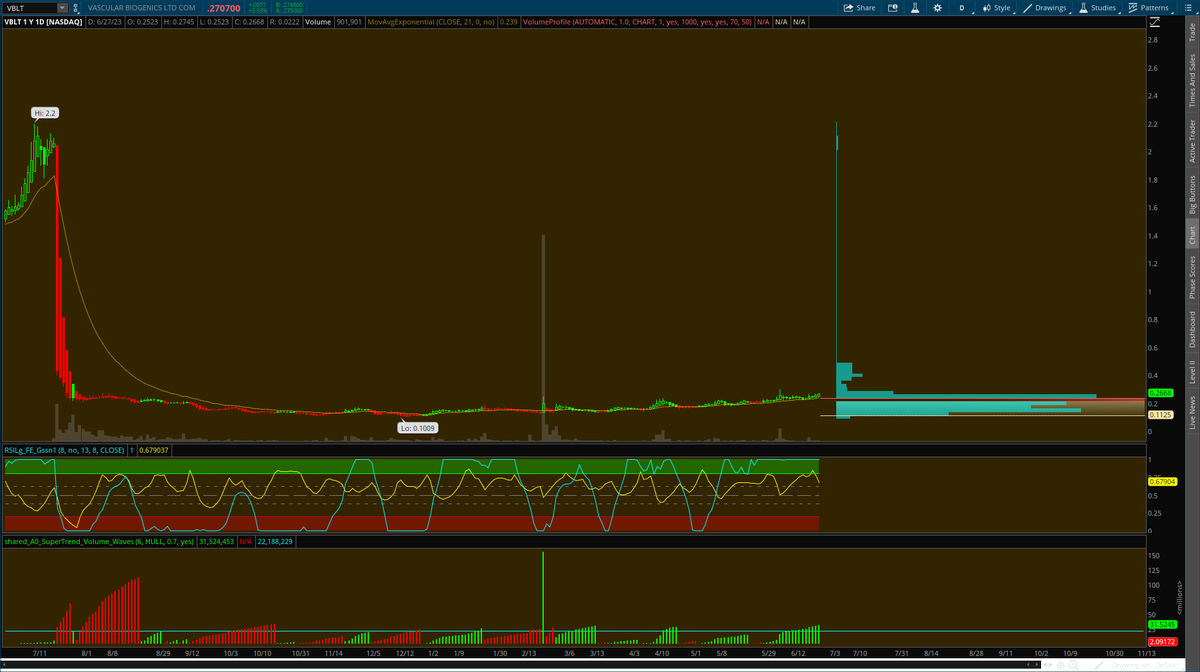Screen dimensions: 1200x672
Task: Click the VASCULAR BIOGENICS LTD COM name
Action: point(142,8)
